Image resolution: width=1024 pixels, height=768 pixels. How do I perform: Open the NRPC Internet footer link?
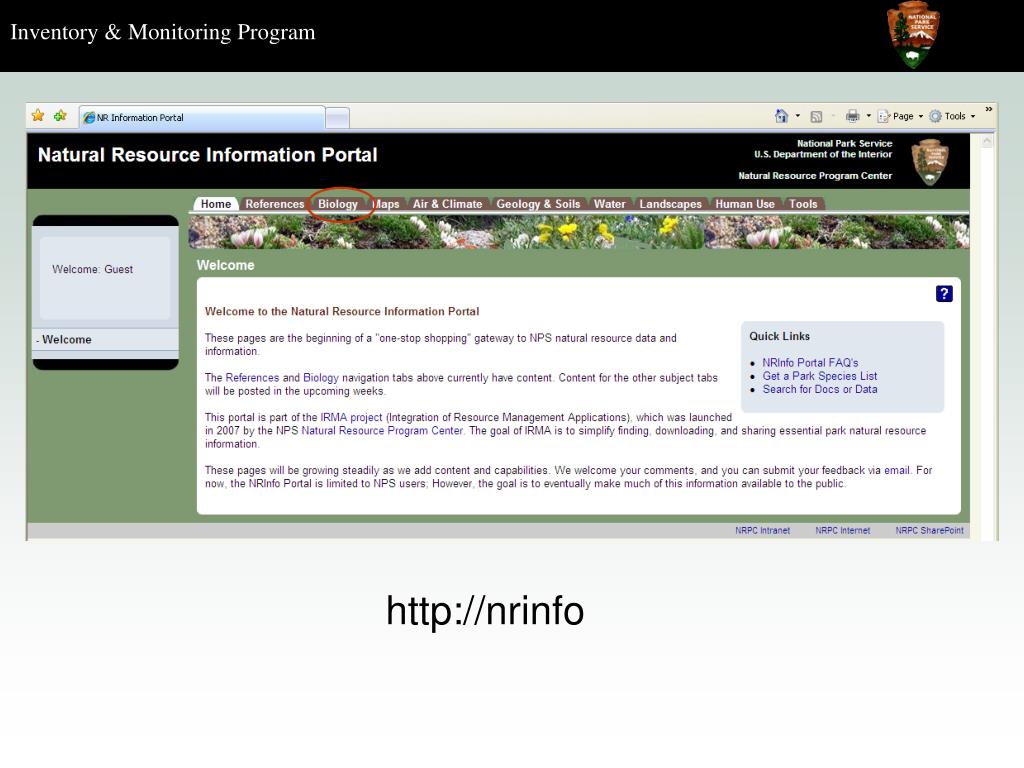point(842,530)
